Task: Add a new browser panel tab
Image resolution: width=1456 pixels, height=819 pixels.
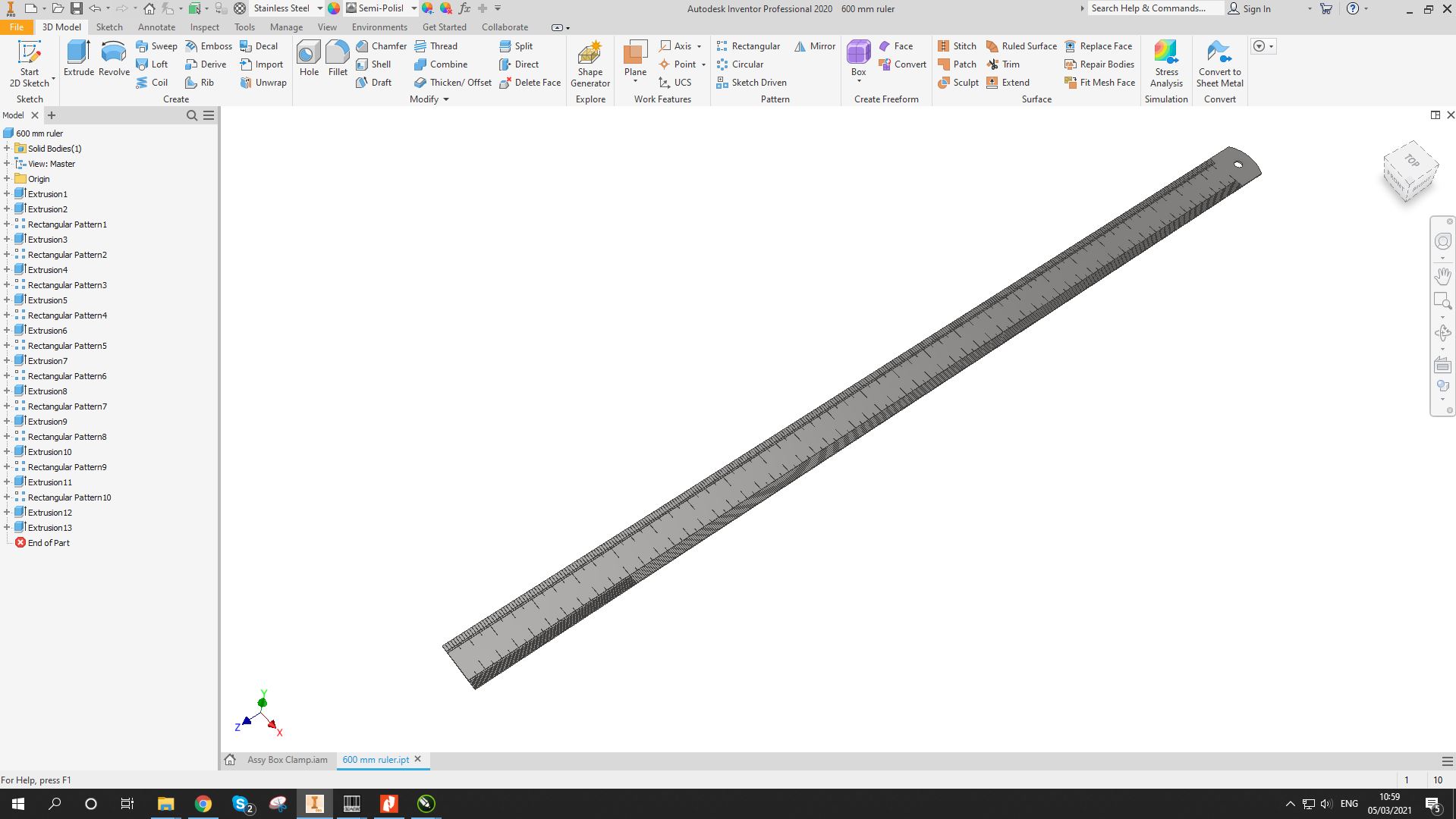Action: pyautogui.click(x=52, y=115)
